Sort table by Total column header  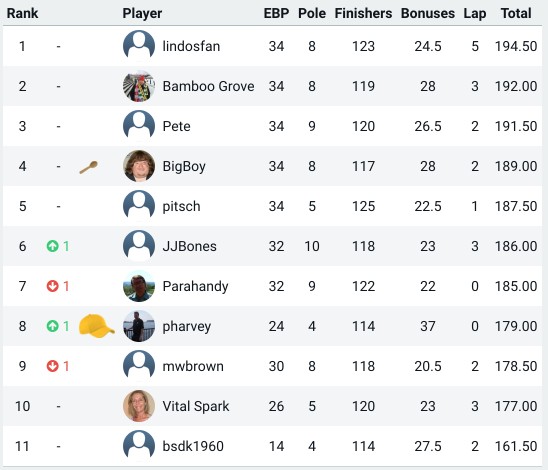pos(516,13)
